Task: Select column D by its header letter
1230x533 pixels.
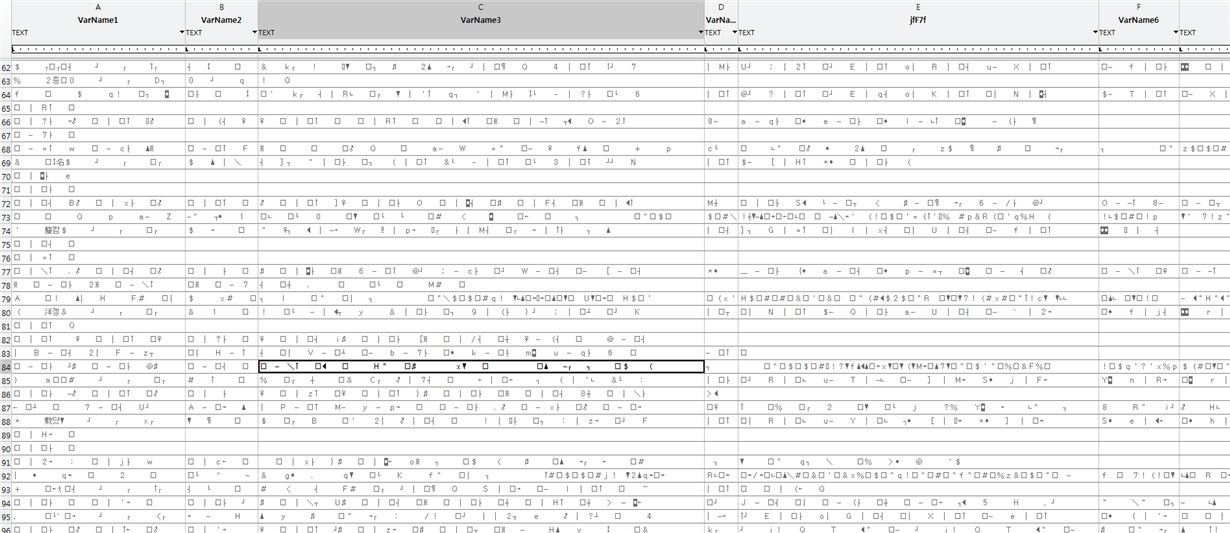Action: (x=721, y=7)
